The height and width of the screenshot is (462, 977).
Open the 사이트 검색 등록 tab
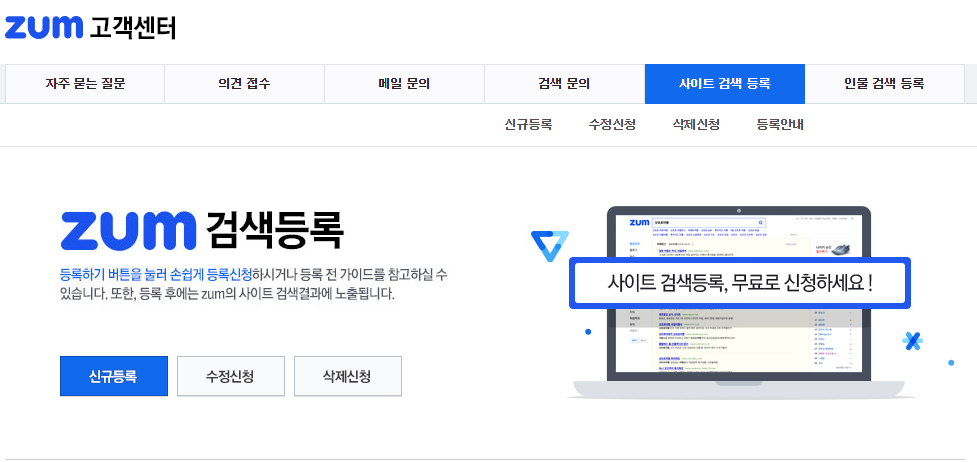725,84
